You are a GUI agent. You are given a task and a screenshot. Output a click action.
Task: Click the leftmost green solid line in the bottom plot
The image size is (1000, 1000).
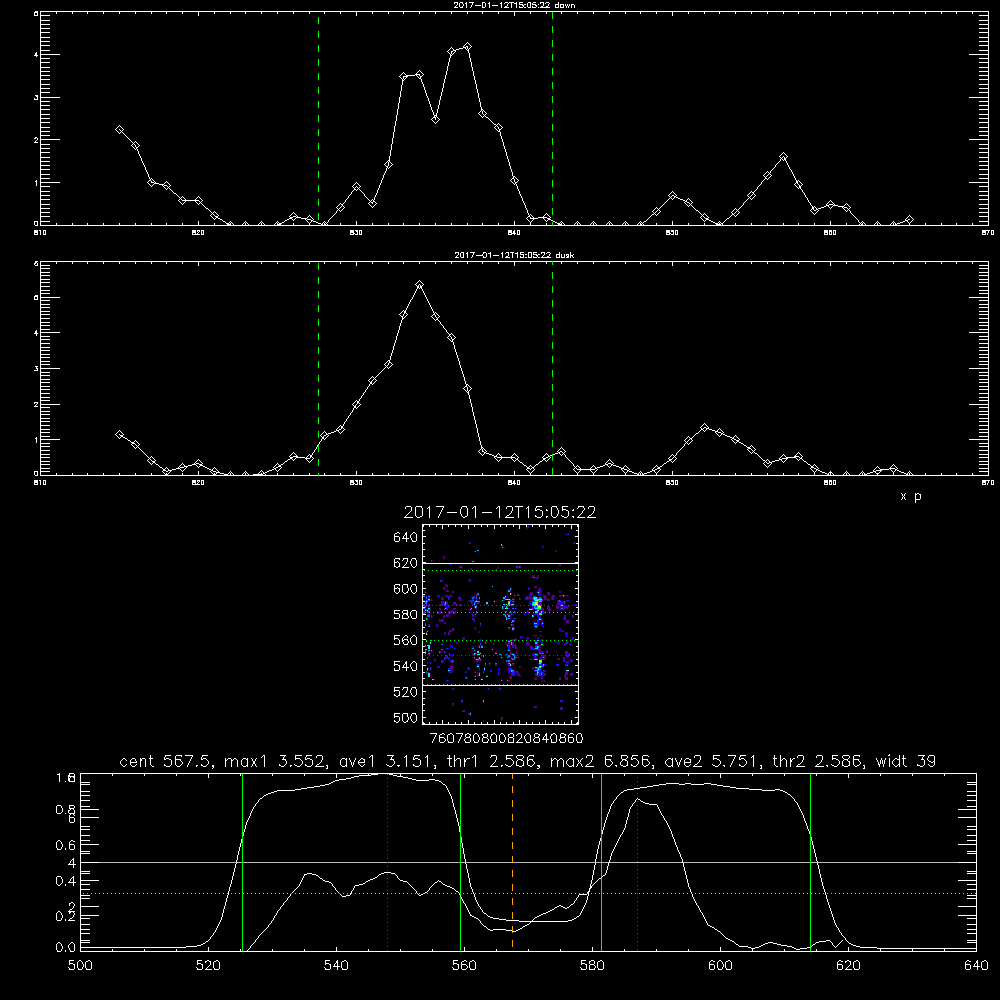[x=242, y=861]
